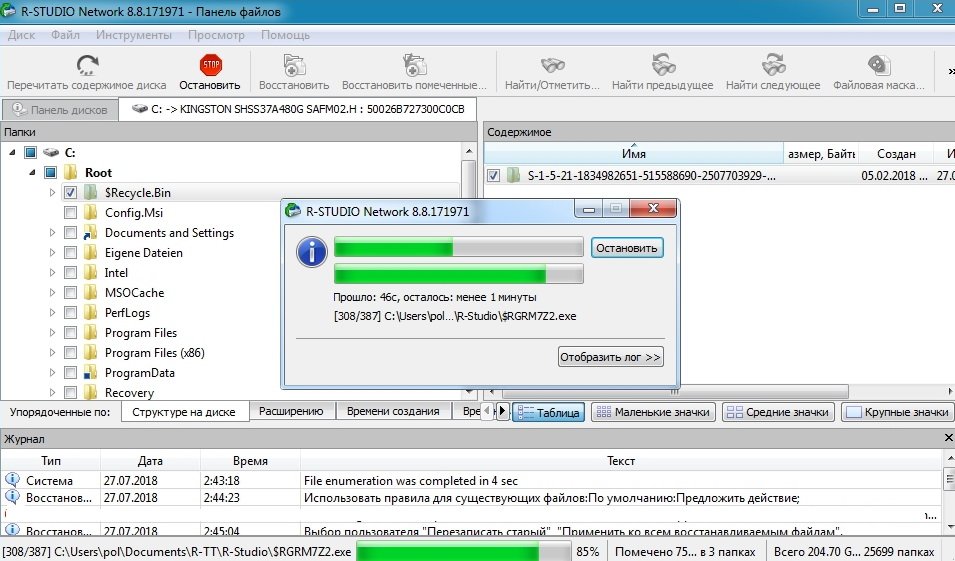Close the Журнал log panel
The image size is (955, 561).
948,438
